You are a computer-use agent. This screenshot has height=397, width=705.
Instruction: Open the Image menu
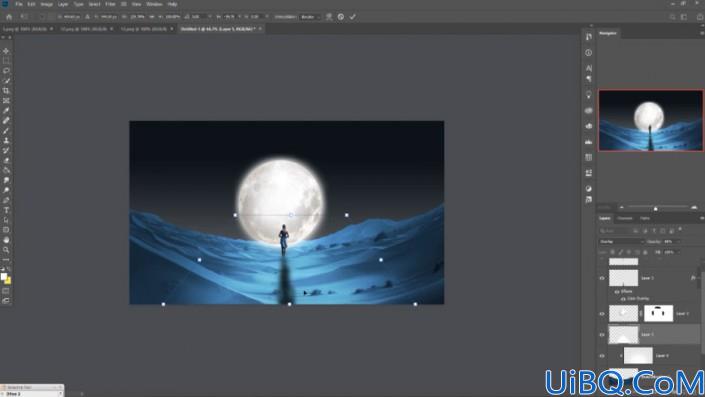pos(47,4)
